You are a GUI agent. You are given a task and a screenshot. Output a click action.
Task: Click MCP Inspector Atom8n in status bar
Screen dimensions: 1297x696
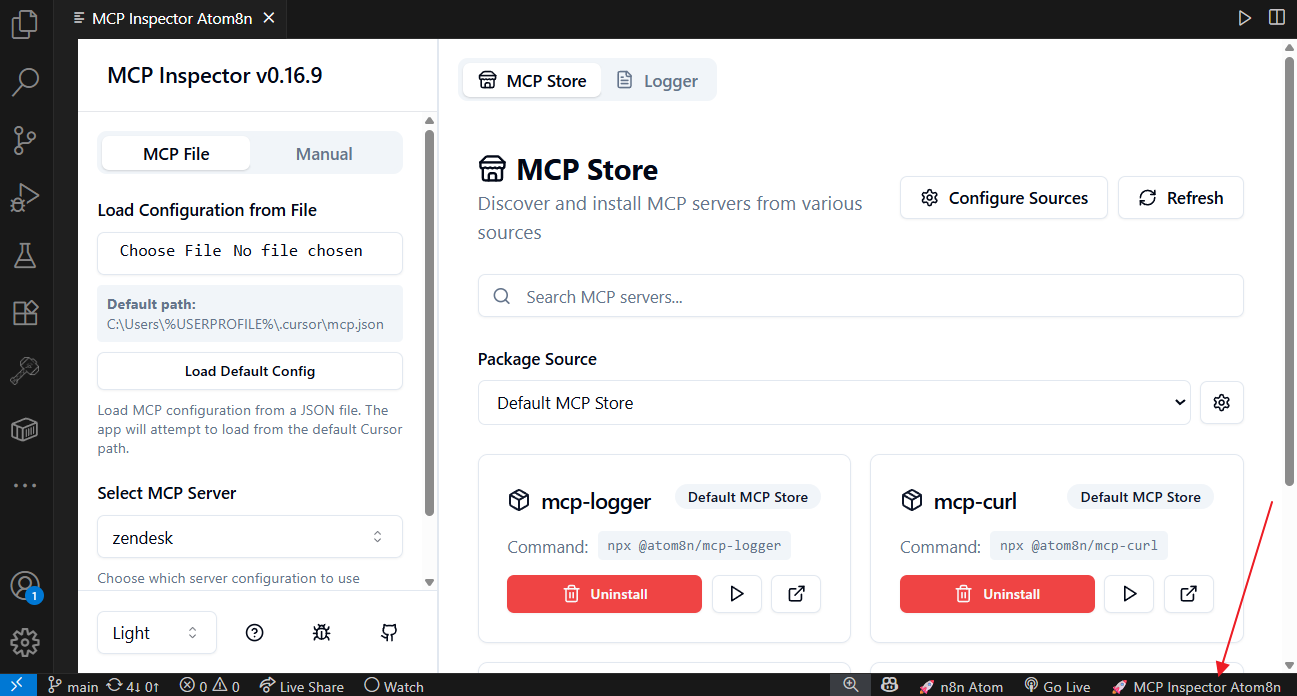[x=1196, y=686]
